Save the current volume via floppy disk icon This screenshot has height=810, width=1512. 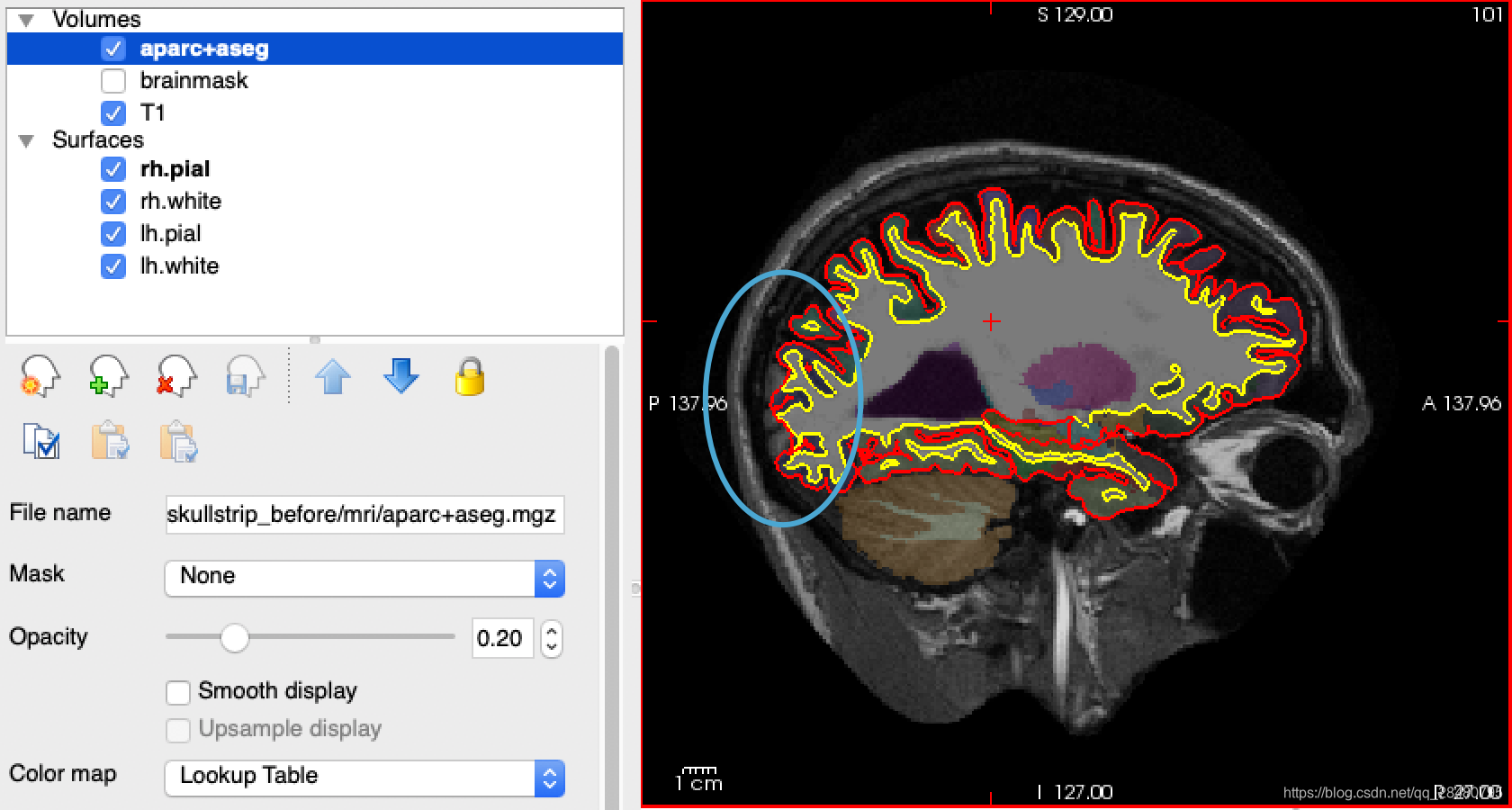click(243, 378)
